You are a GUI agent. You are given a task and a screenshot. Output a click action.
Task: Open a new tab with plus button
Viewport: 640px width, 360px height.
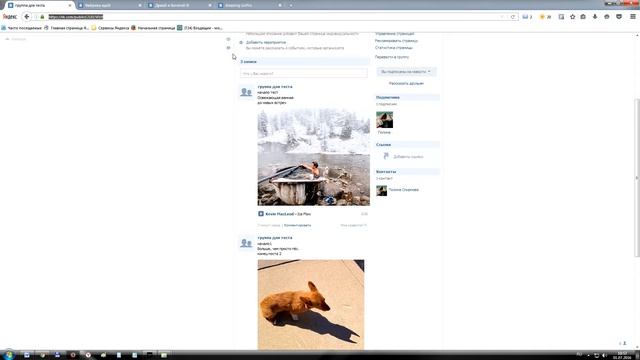click(x=291, y=5)
